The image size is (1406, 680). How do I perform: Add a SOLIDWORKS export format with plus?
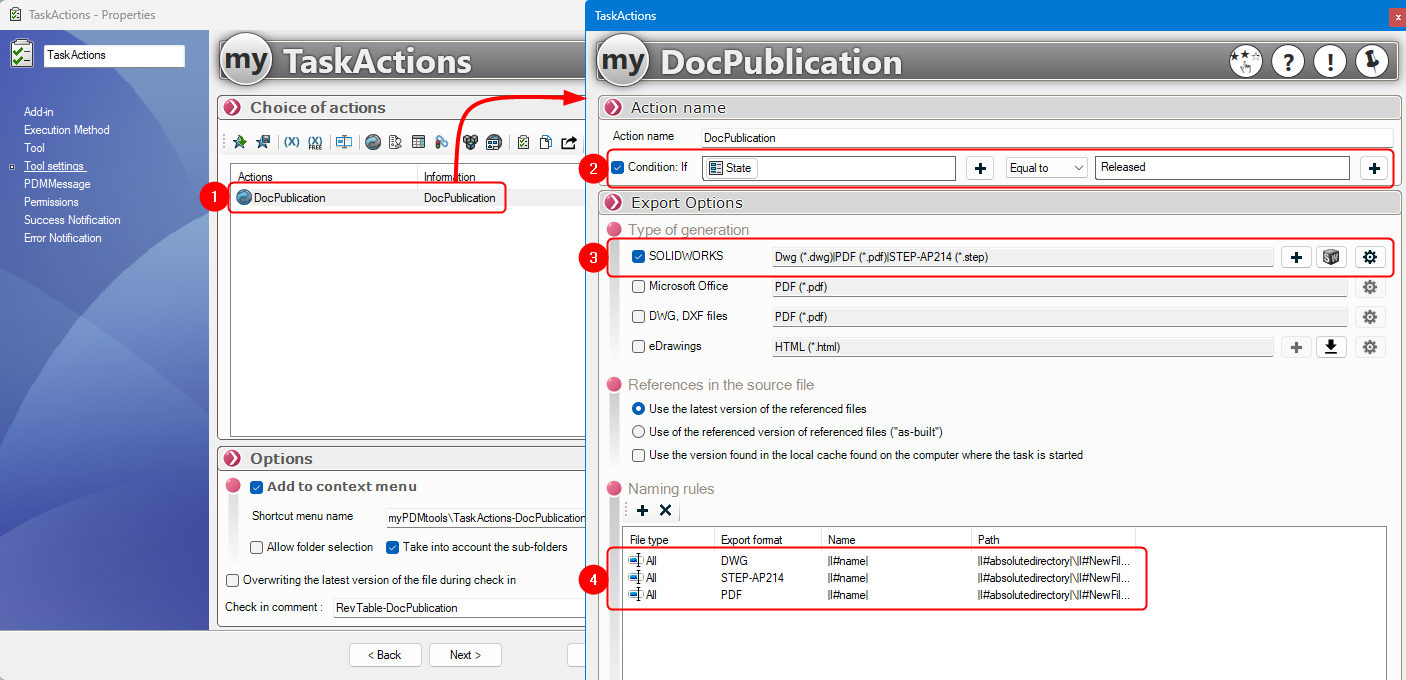[x=1297, y=257]
